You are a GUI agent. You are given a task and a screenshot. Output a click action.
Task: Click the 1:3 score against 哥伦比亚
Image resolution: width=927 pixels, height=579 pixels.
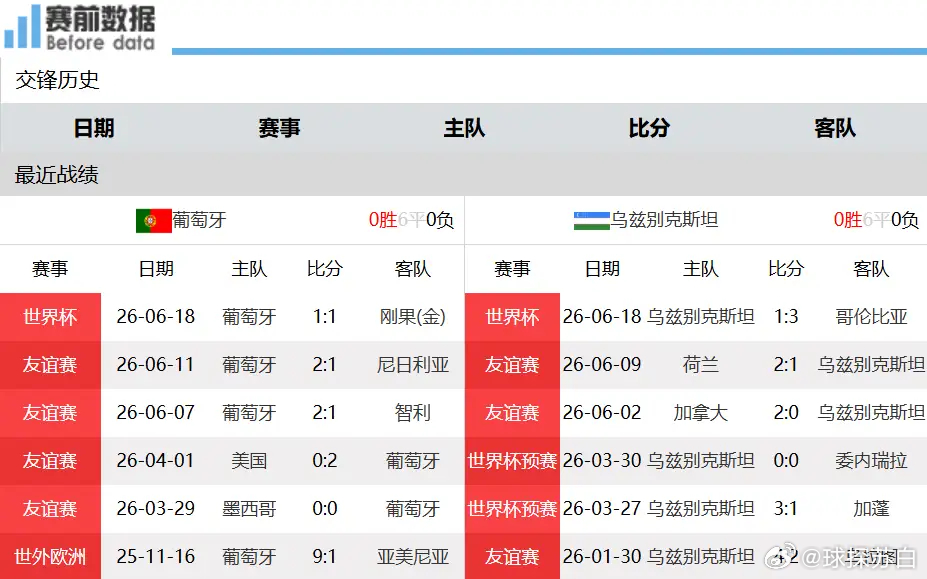click(786, 317)
